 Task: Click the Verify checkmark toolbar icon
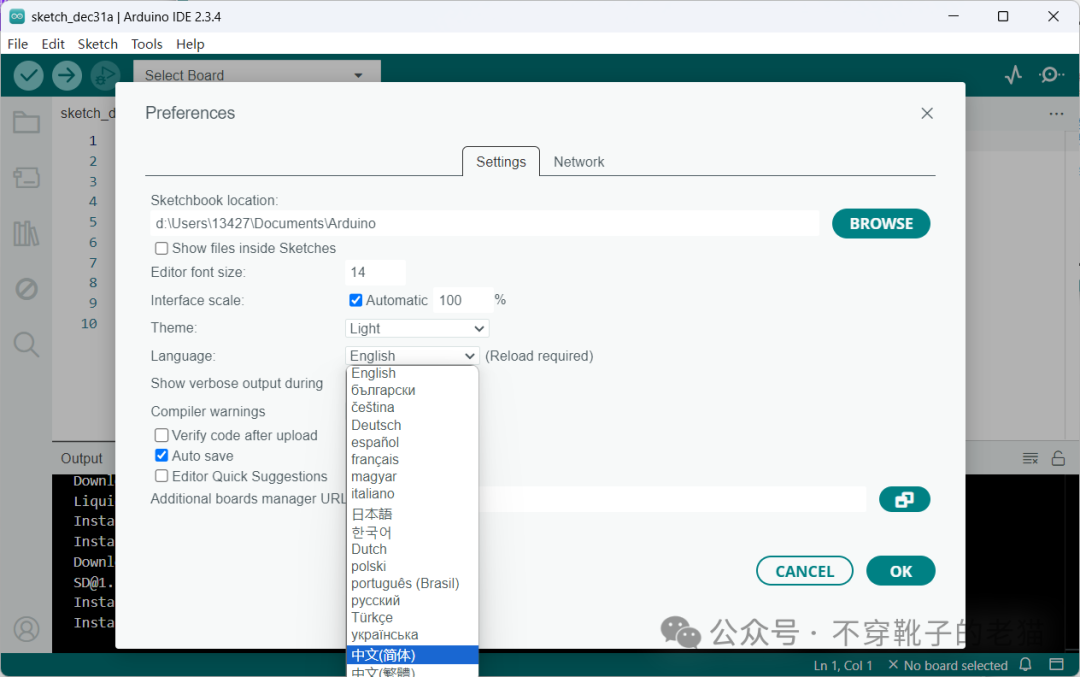coord(28,75)
